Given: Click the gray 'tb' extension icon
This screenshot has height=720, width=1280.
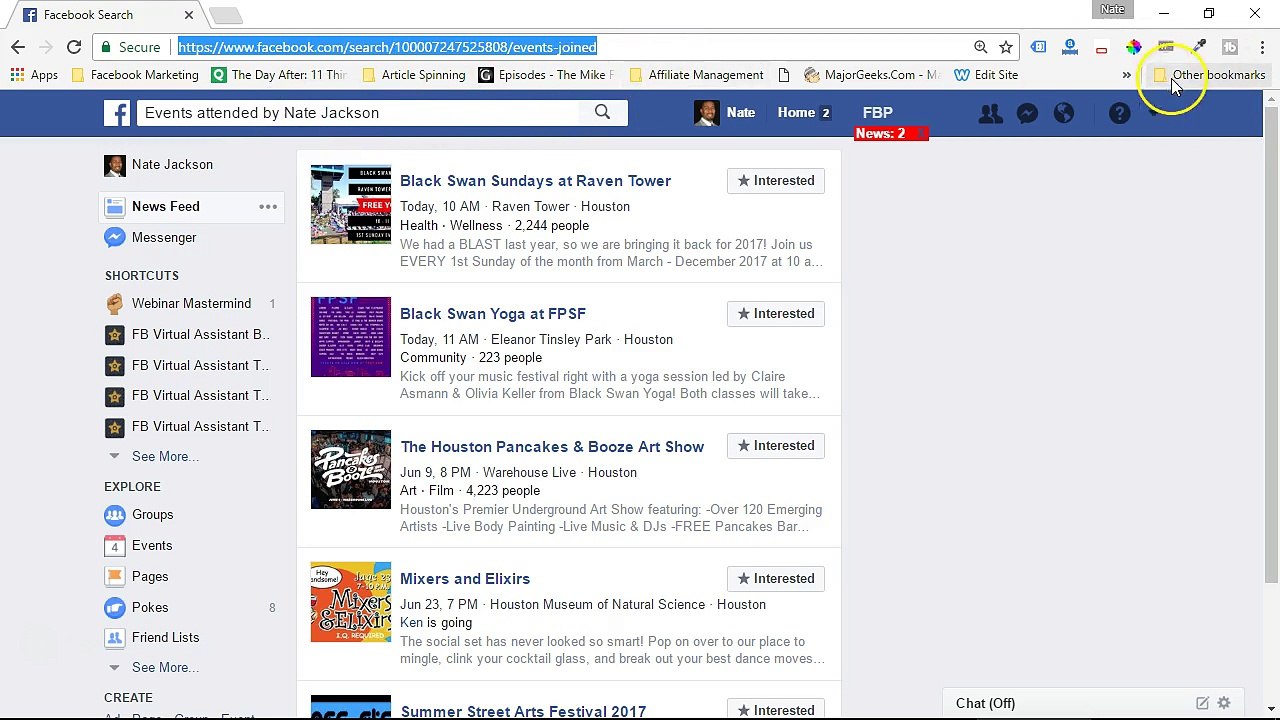Looking at the screenshot, I should click(x=1230, y=47).
